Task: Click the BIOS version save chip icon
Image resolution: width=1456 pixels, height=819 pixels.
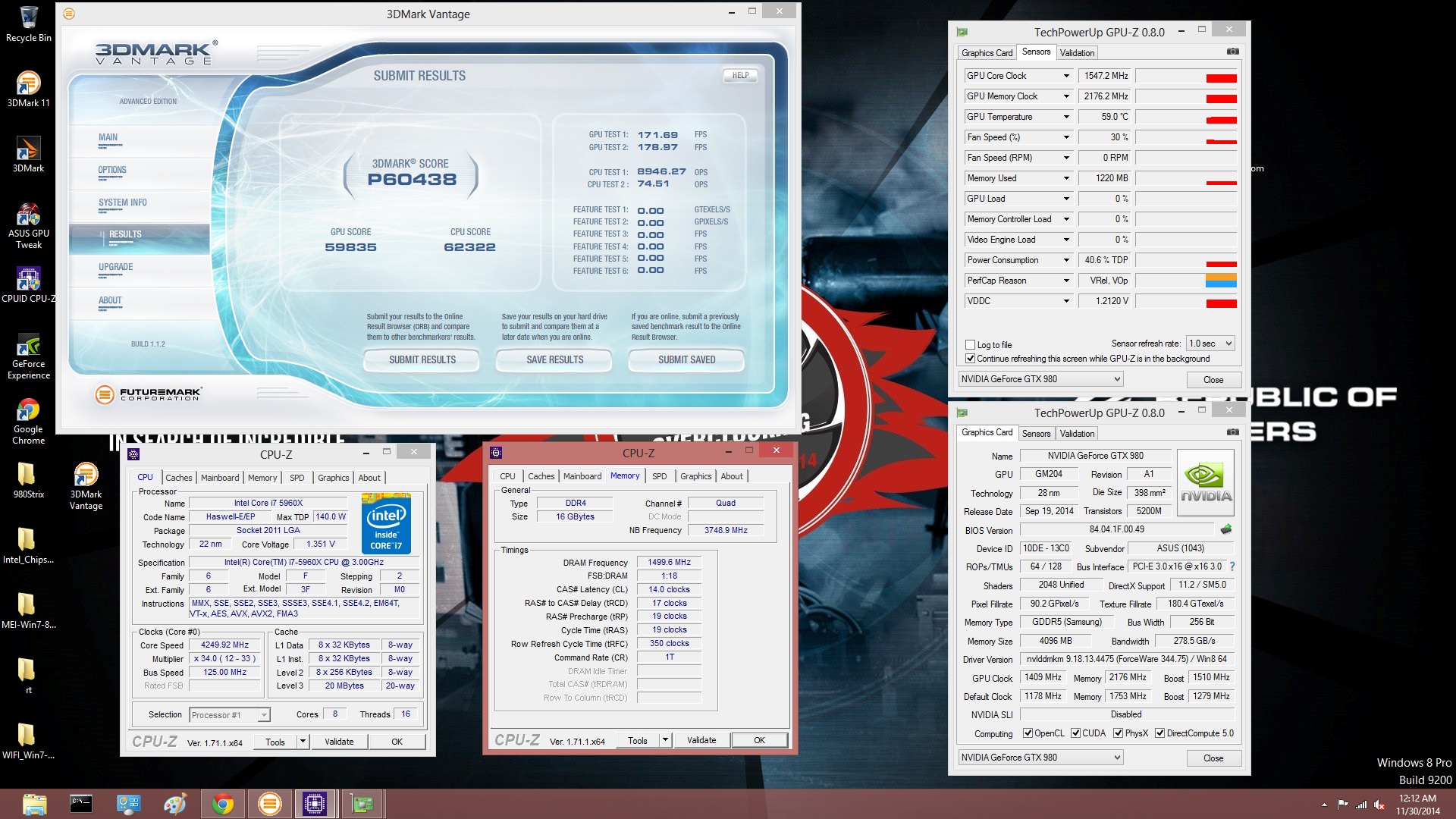Action: (1226, 529)
